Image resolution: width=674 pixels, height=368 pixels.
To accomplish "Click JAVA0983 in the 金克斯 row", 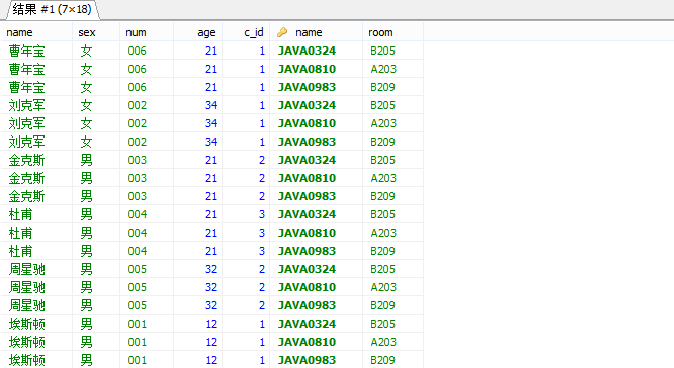I will coord(307,196).
